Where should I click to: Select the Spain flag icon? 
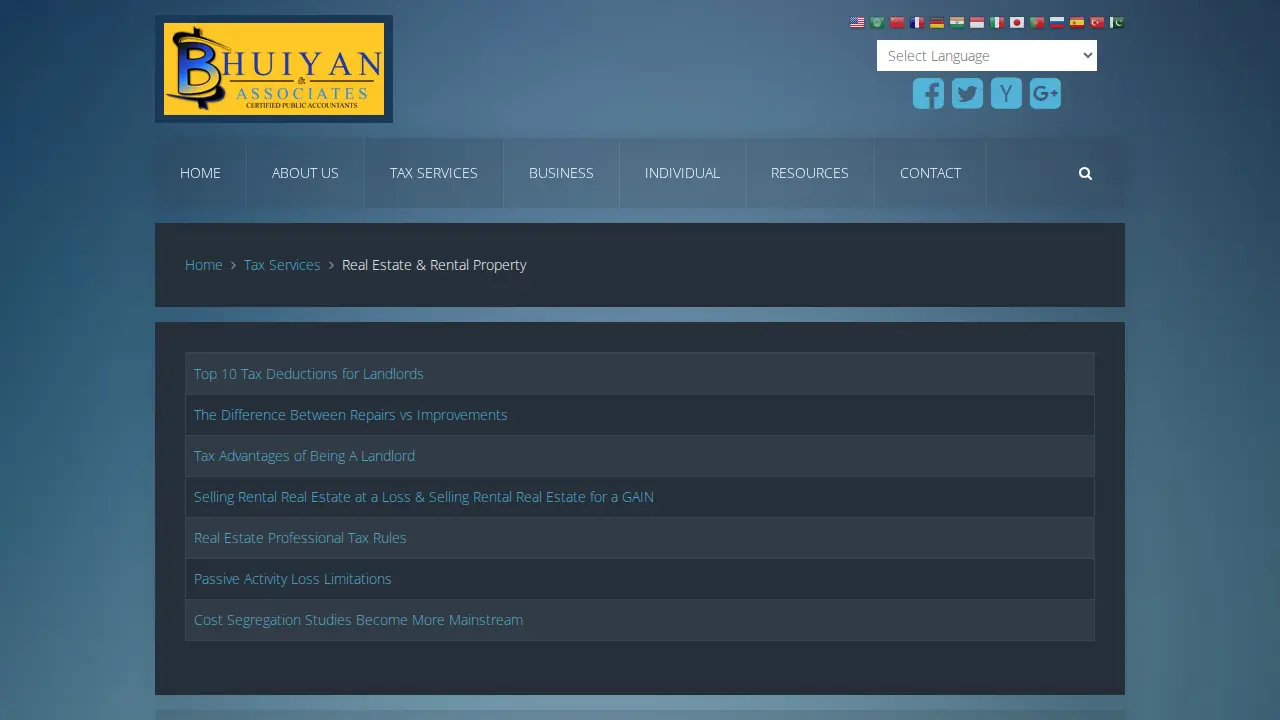pos(1077,22)
